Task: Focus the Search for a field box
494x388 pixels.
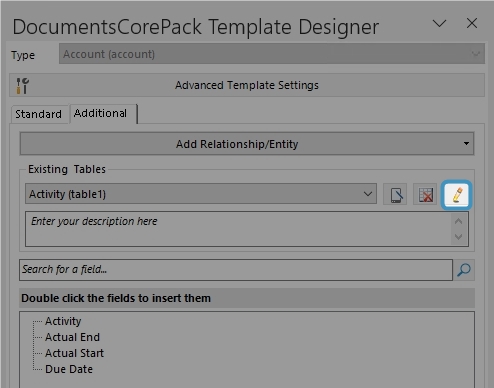Action: [x=236, y=270]
